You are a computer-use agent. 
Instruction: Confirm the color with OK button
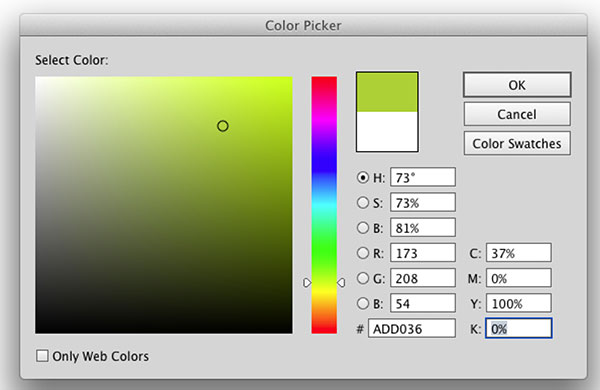coord(517,85)
